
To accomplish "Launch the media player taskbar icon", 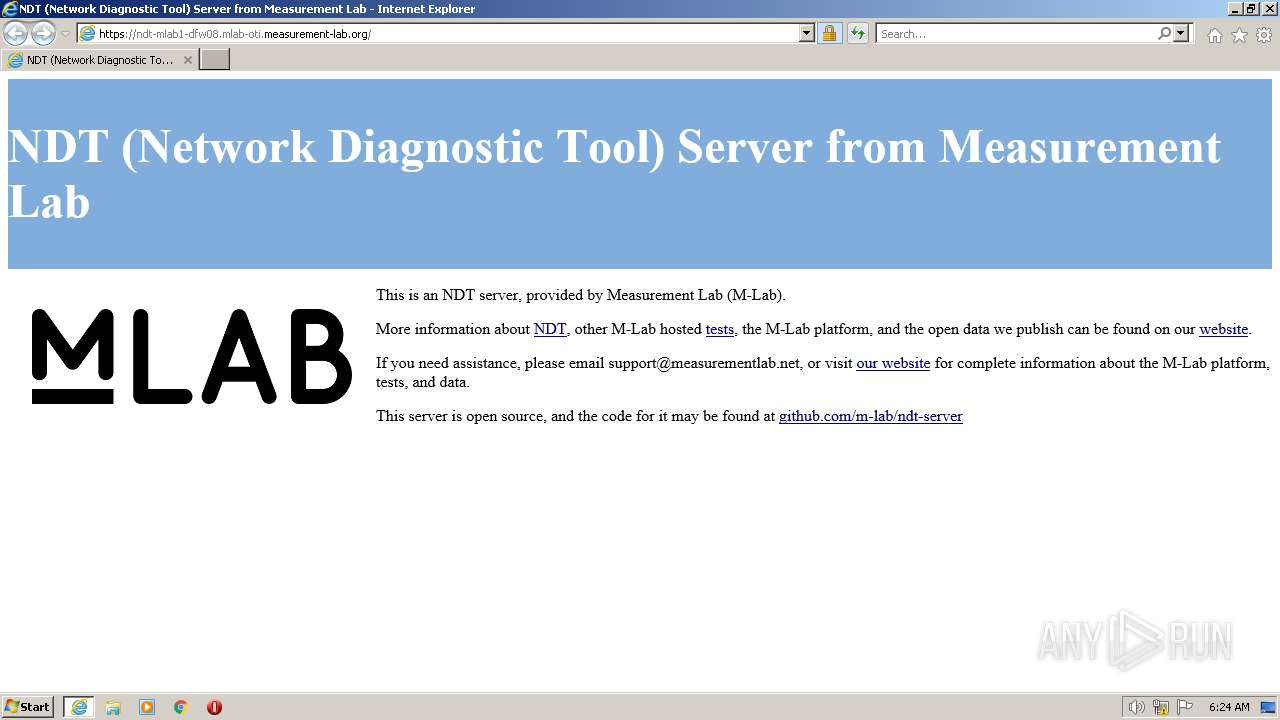I will 147,707.
